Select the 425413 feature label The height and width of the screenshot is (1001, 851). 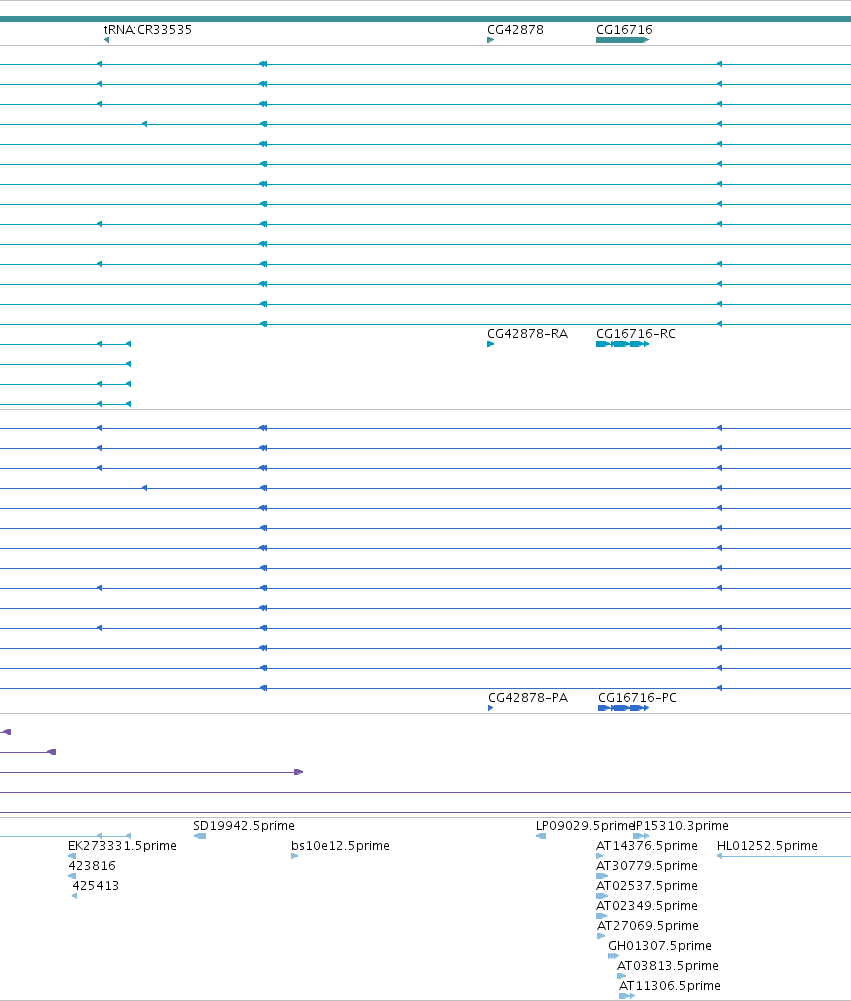pos(95,885)
